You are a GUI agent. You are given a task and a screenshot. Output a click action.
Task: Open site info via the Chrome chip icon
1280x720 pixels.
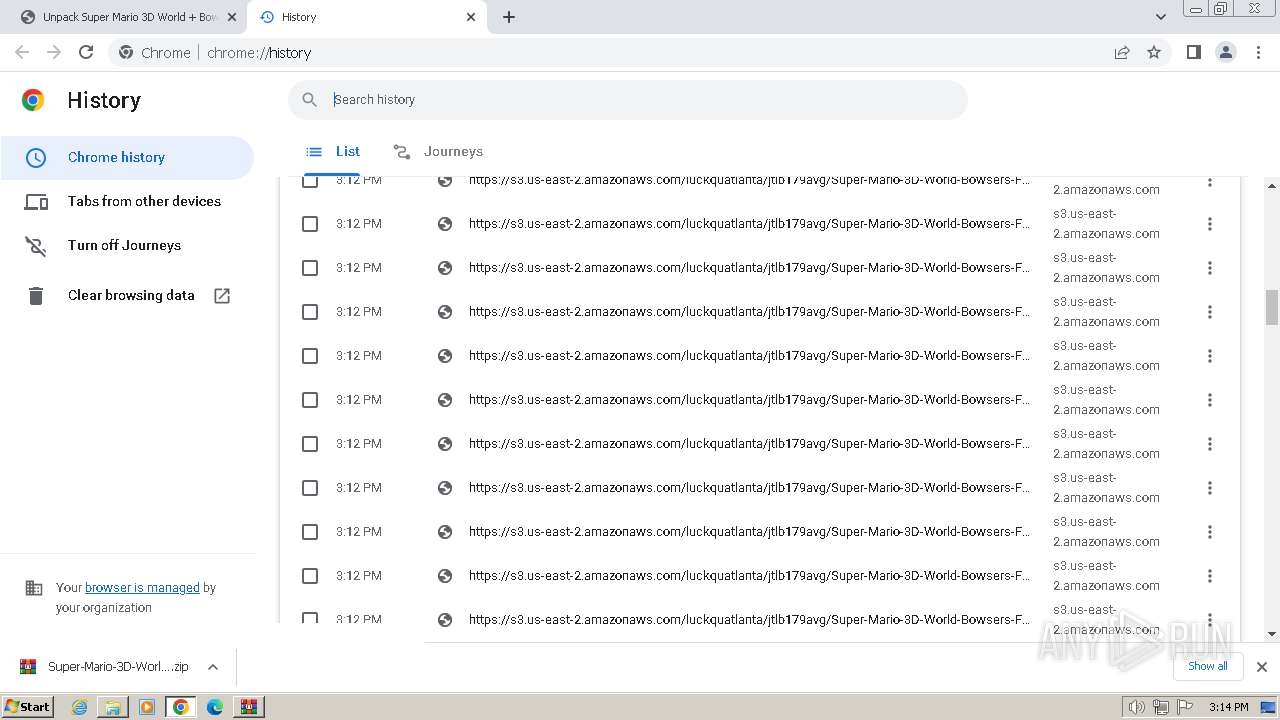click(x=126, y=53)
